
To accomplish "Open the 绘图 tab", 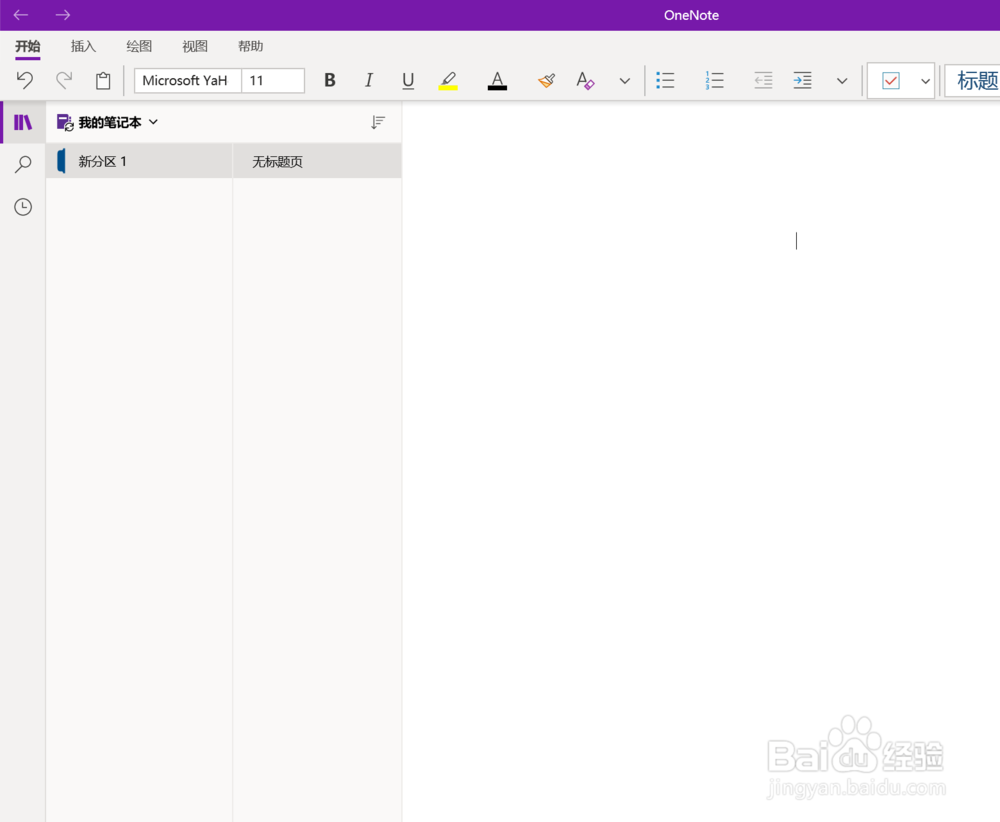I will click(x=139, y=47).
